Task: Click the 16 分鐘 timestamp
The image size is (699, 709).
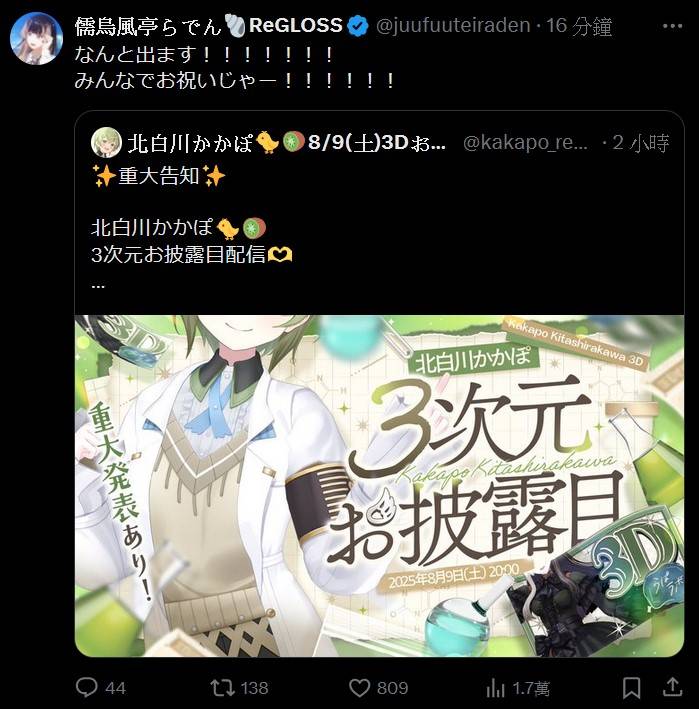Action: (579, 26)
